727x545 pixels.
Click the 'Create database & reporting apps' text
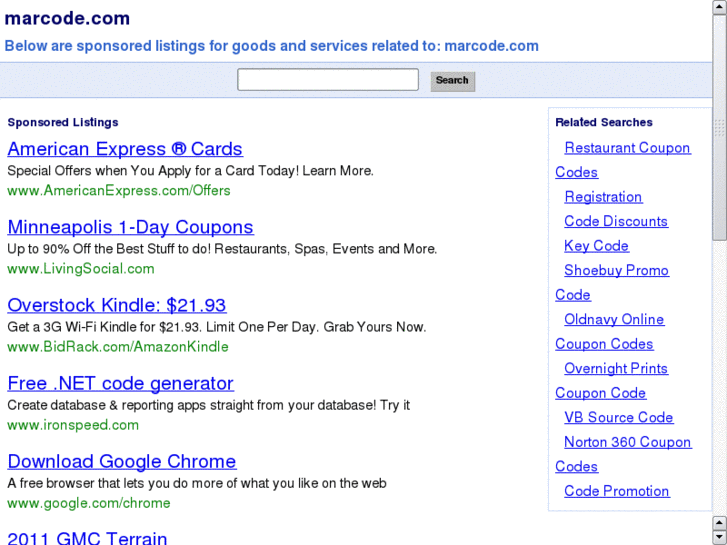(209, 405)
